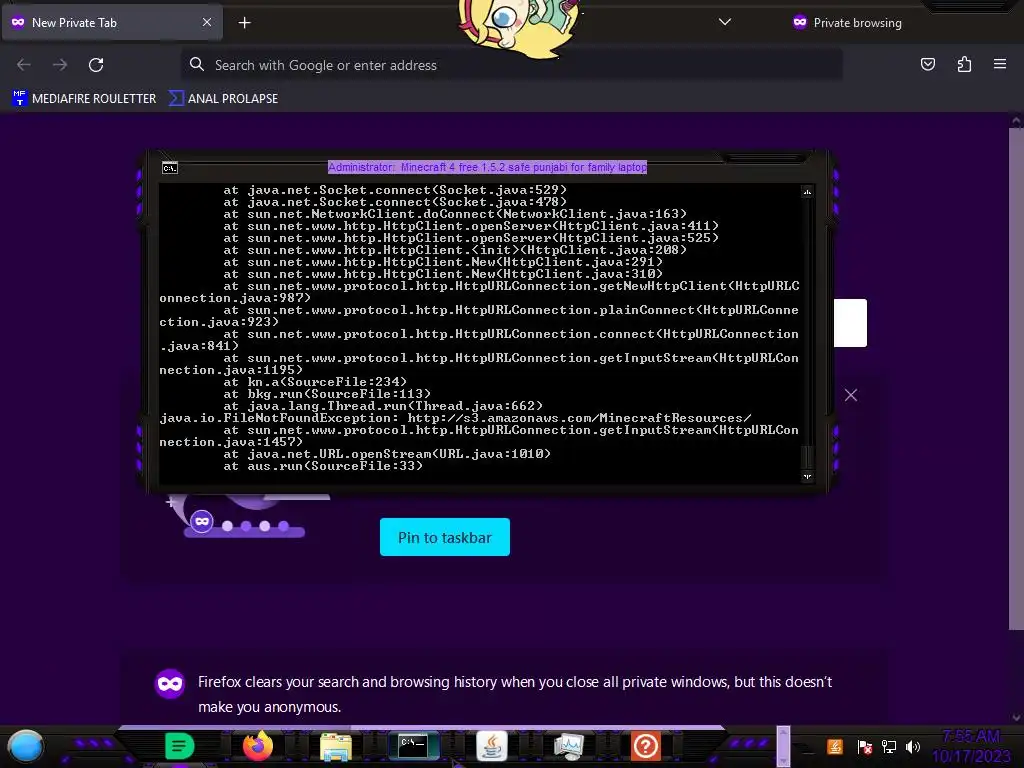
Task: Open the Firefox hamburger menu
Action: (999, 64)
